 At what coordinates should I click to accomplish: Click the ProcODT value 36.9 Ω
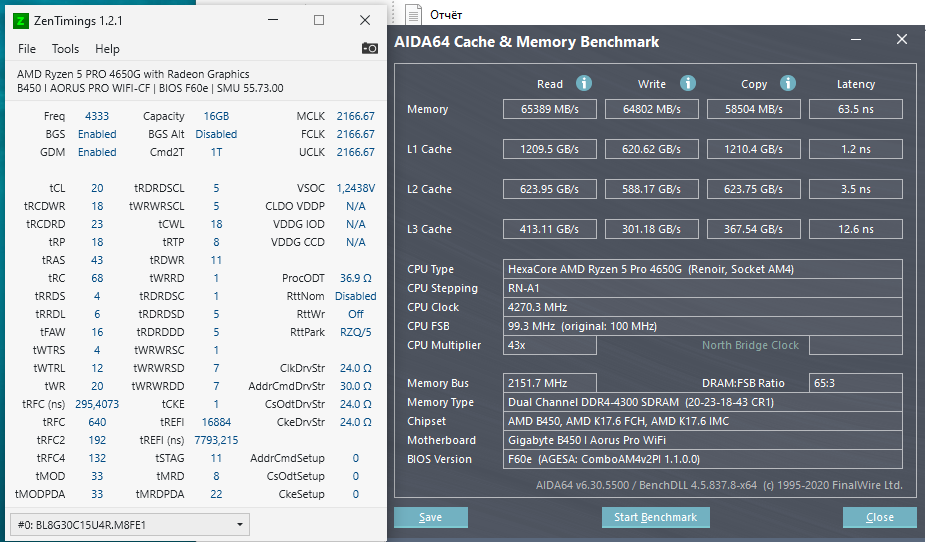(x=356, y=278)
